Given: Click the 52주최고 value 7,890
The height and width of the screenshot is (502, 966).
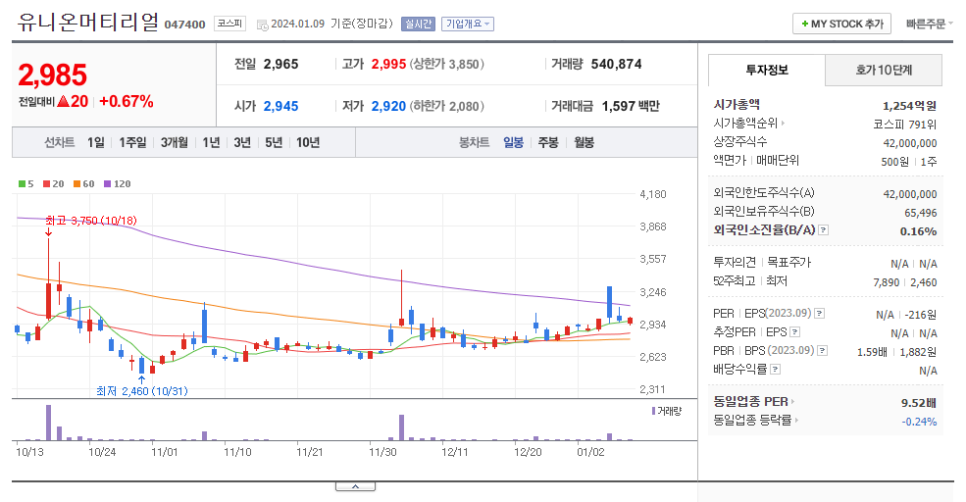Looking at the screenshot, I should pos(887,282).
